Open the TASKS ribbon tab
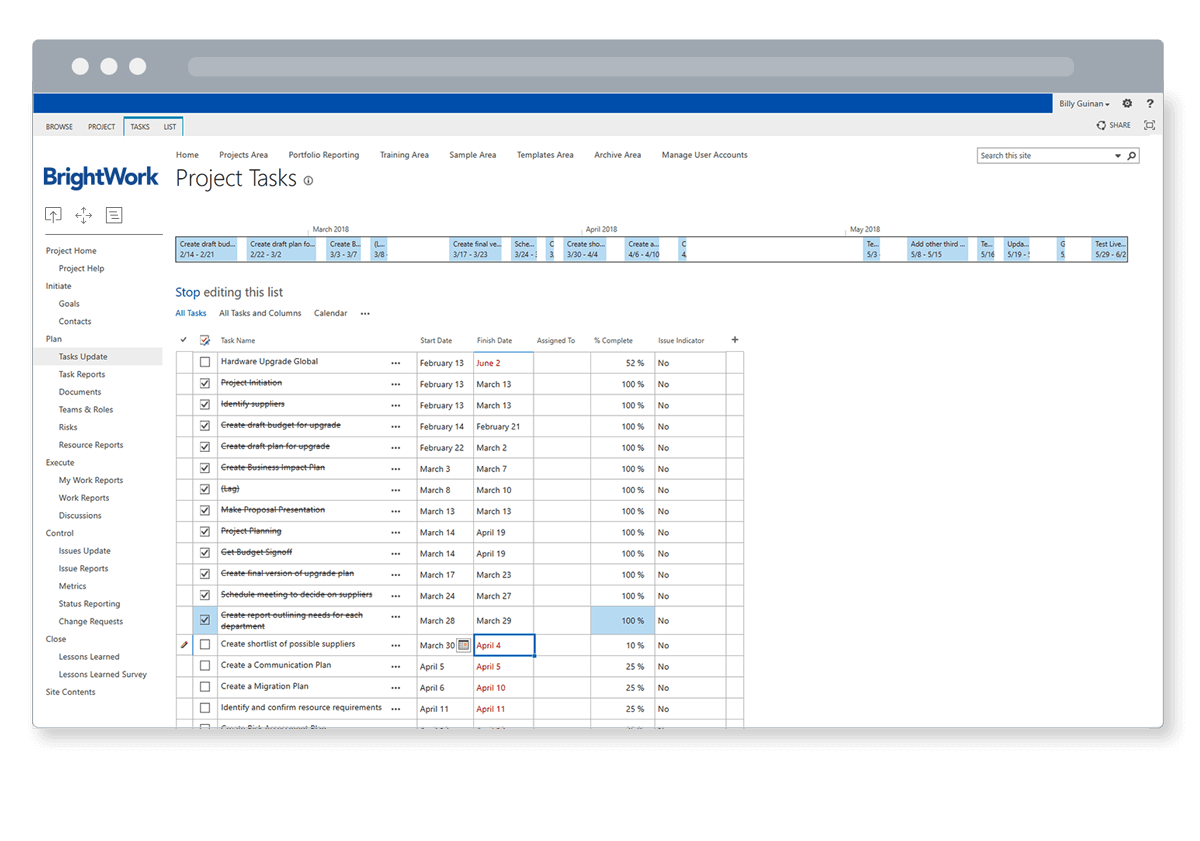 click(140, 127)
